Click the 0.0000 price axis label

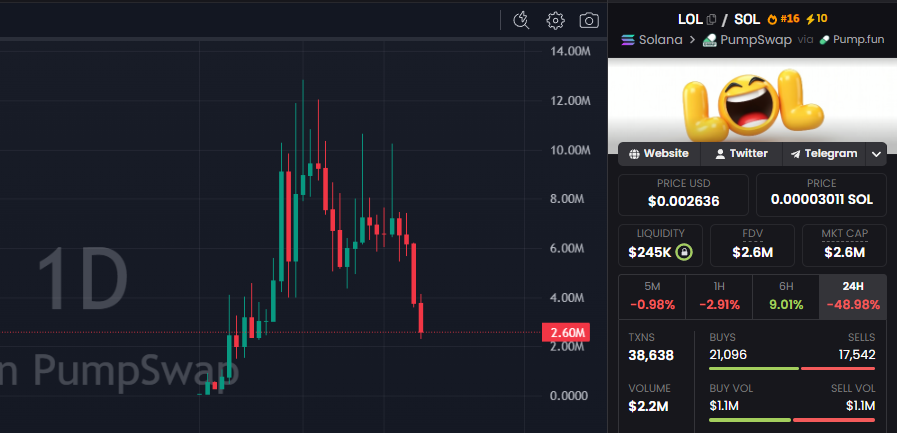click(569, 396)
